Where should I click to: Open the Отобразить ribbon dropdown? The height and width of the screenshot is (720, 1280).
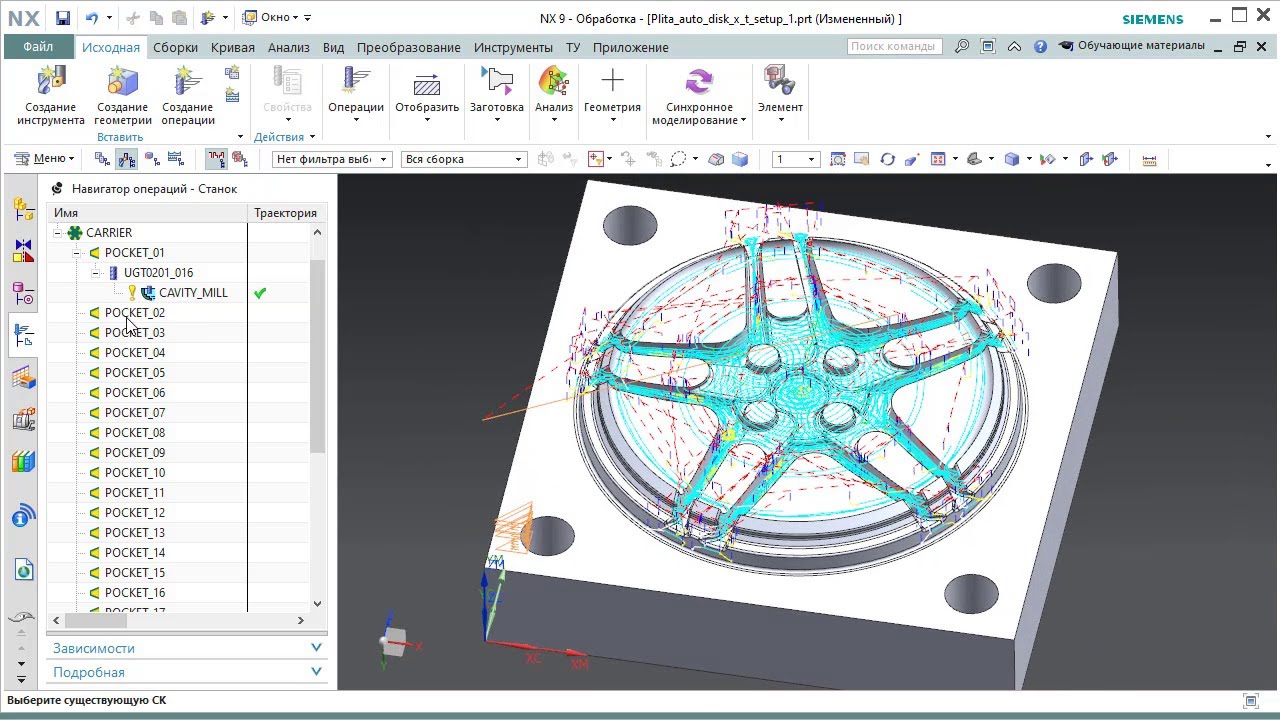click(x=427, y=96)
